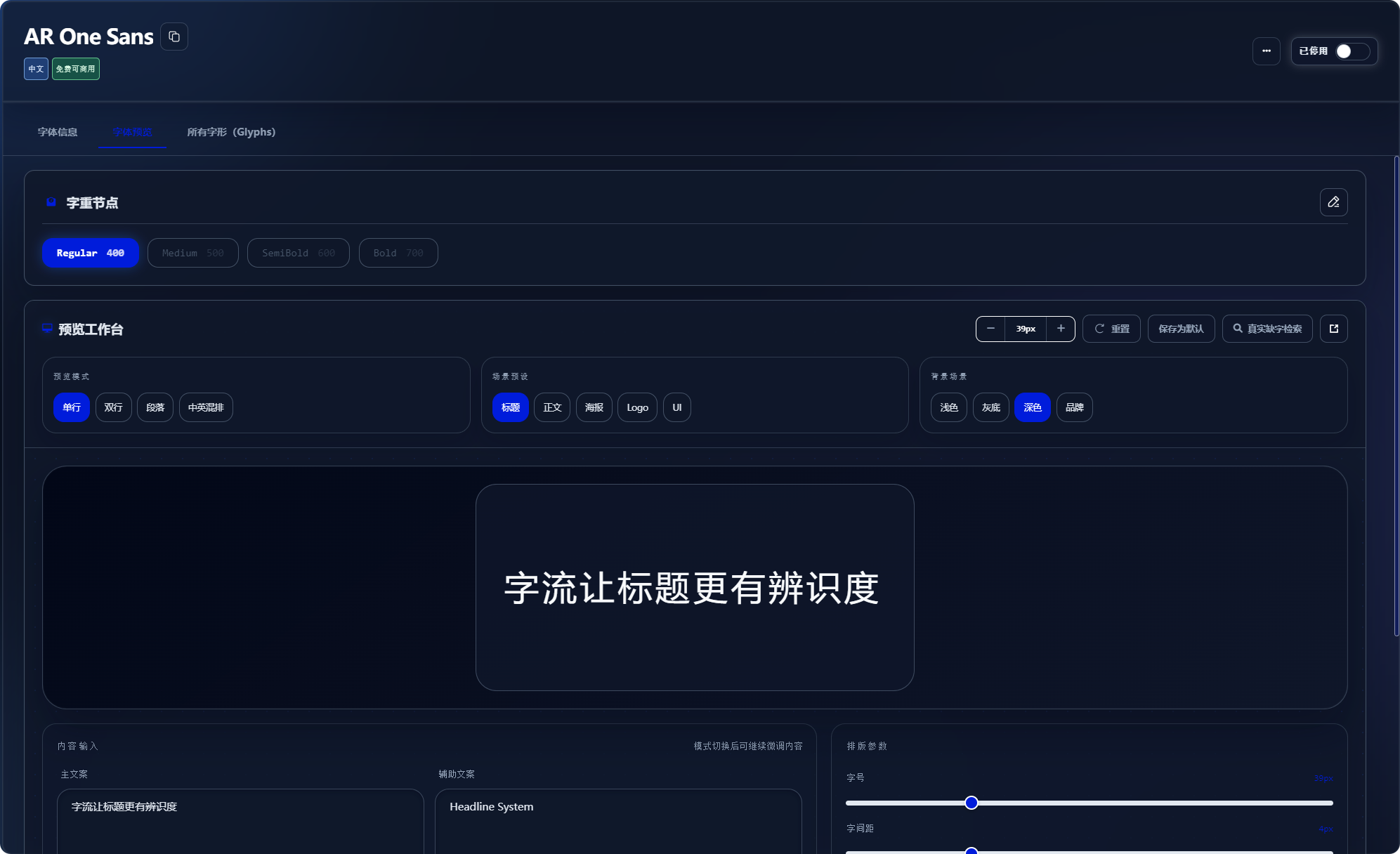Screen dimensions: 1400x854
Task: Open the three-dot more options menu
Action: pos(1266,51)
